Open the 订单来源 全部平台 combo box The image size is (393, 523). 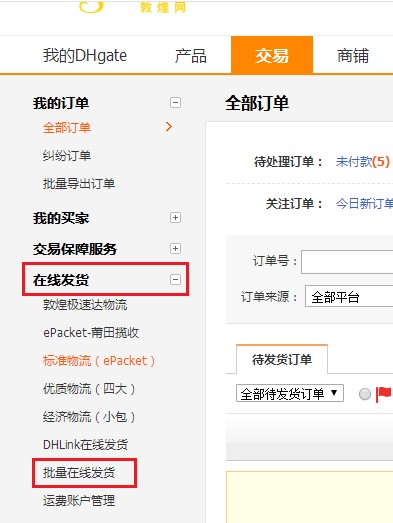point(349,296)
